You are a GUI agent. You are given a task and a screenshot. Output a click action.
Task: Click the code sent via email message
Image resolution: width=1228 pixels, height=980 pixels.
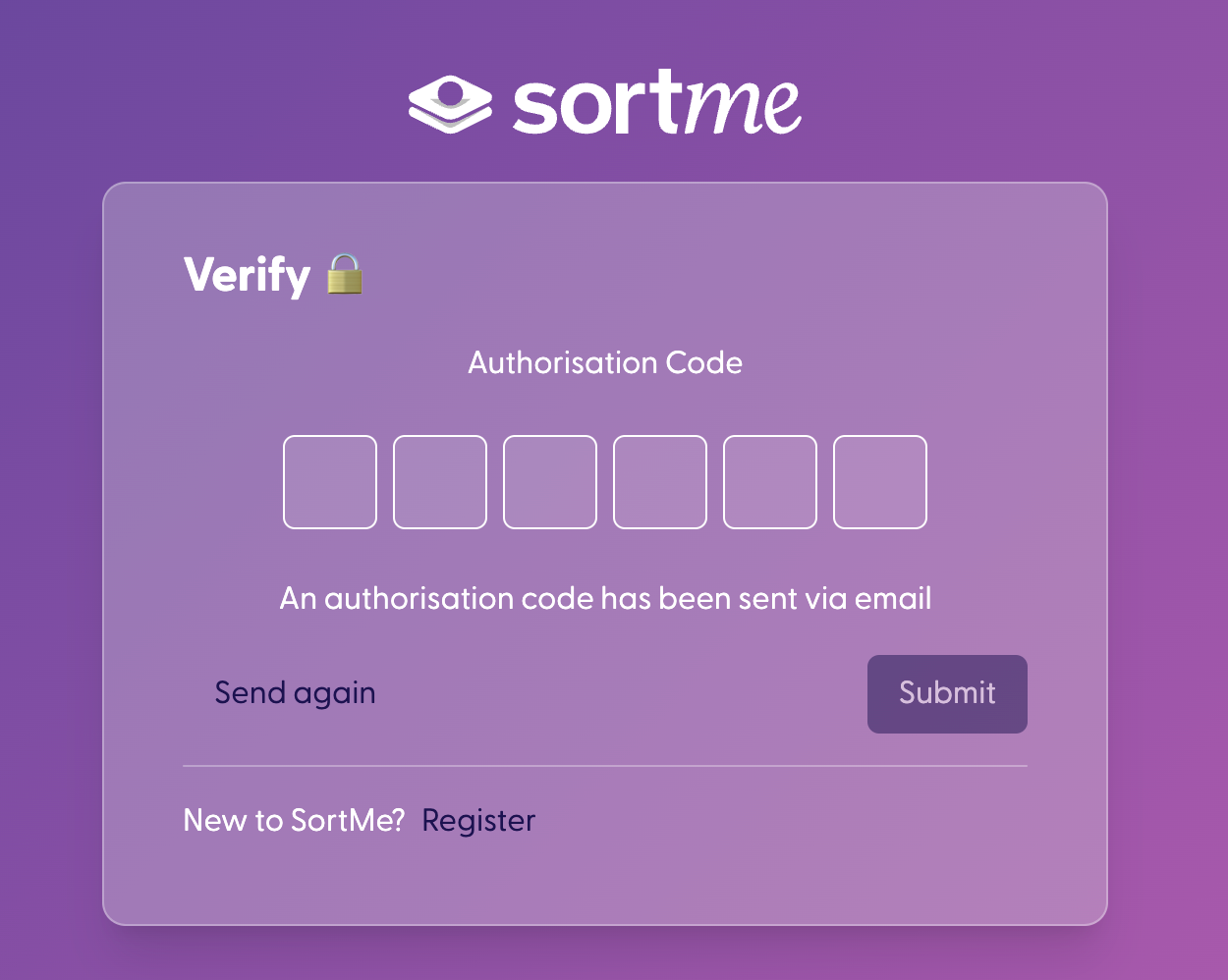pos(605,598)
